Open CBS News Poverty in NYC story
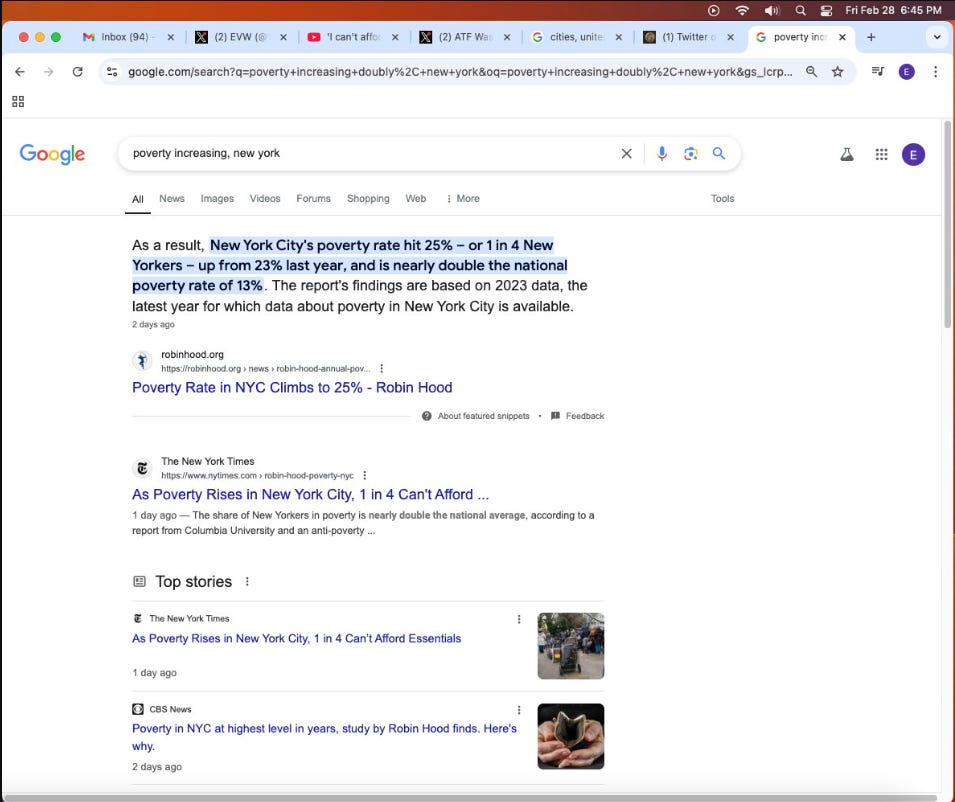This screenshot has height=802, width=955. pos(324,737)
